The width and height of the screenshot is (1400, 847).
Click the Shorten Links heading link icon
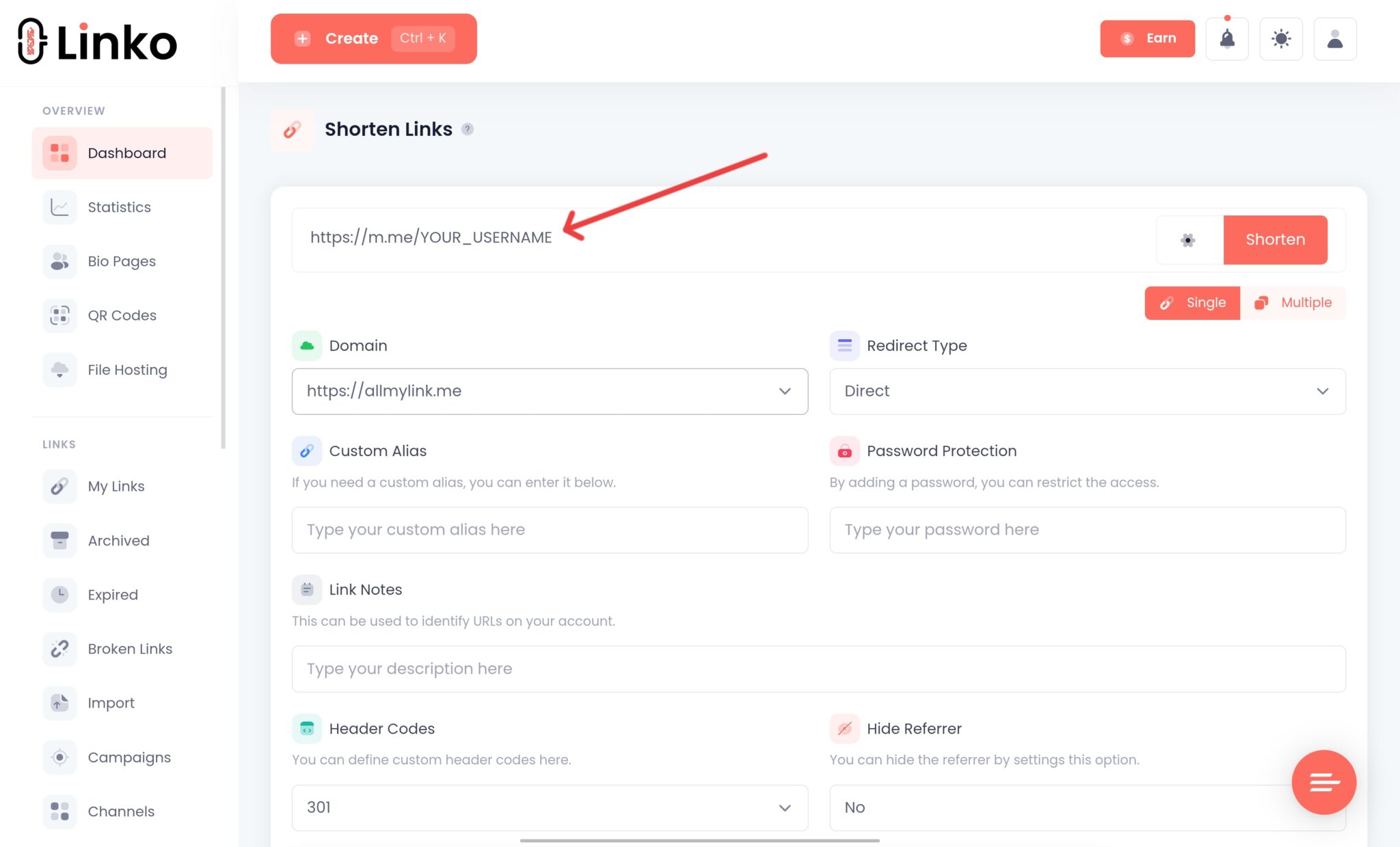(x=293, y=129)
